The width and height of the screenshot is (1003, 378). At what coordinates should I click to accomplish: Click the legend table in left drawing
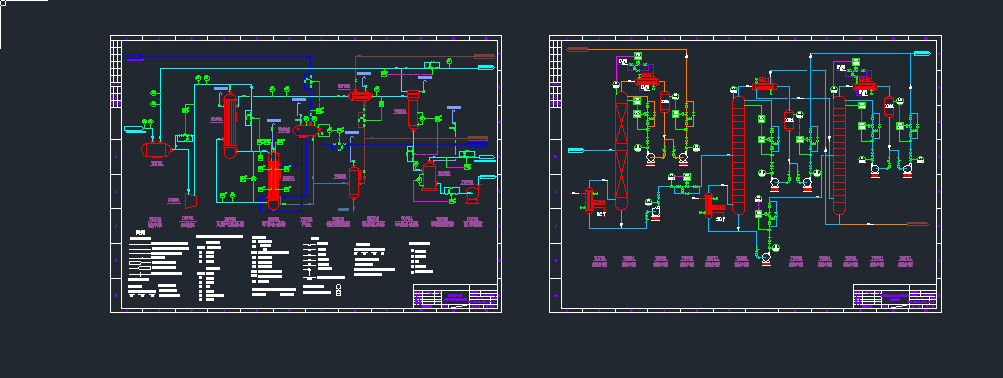click(x=280, y=266)
